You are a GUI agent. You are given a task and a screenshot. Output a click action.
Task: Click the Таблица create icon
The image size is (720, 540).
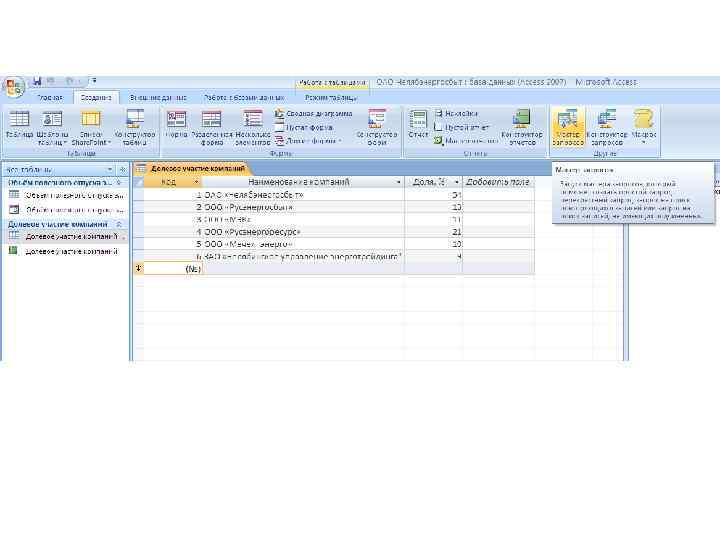[19, 124]
